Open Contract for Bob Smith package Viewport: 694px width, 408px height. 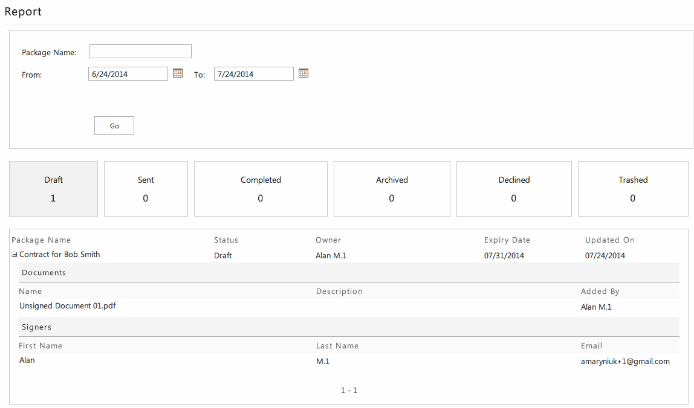(60, 256)
